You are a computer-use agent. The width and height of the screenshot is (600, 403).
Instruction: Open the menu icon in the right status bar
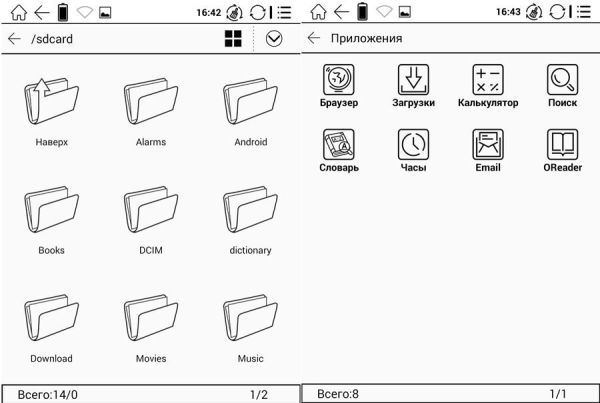[x=585, y=13]
